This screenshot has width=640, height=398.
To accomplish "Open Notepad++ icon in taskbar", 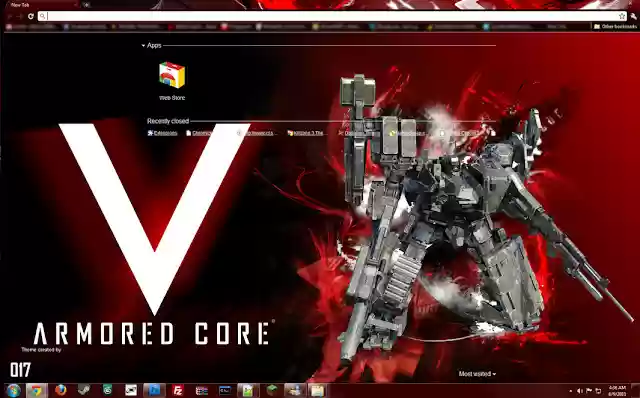I will coord(248,391).
